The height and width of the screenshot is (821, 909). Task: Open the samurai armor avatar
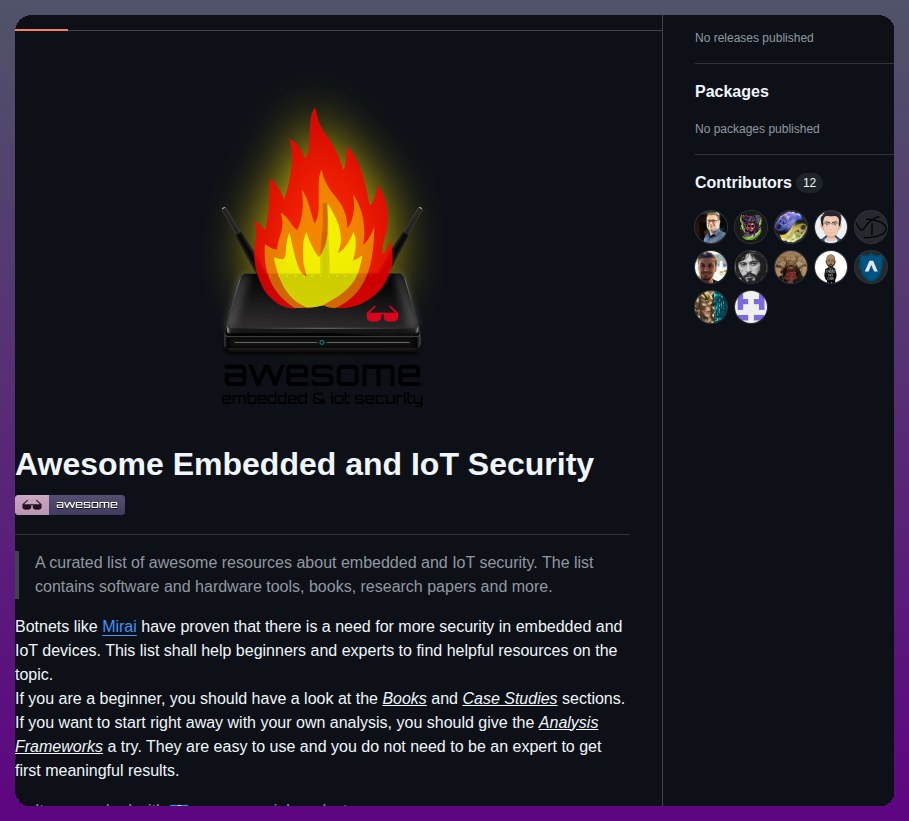(791, 267)
